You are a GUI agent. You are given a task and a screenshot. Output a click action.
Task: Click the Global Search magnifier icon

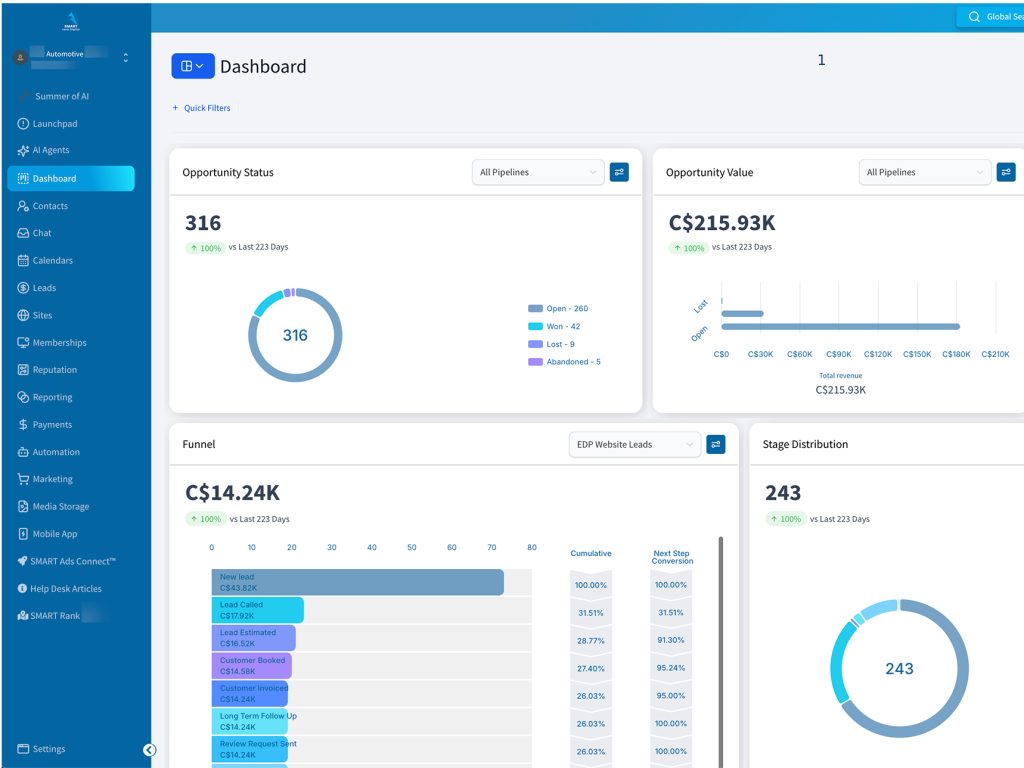click(974, 17)
